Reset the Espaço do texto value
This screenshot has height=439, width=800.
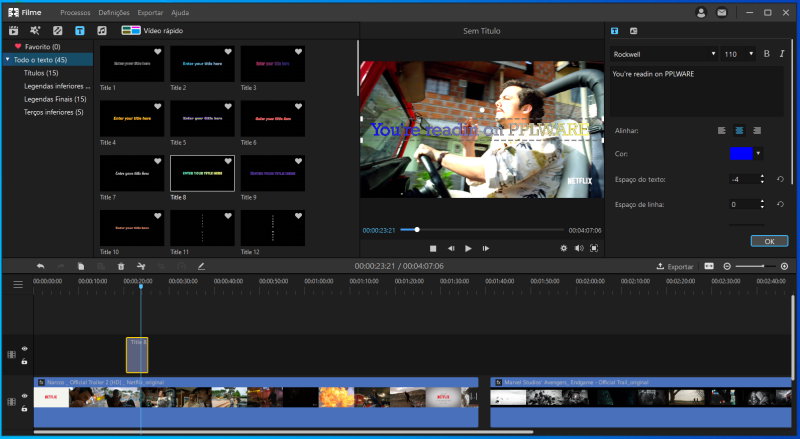tap(780, 179)
